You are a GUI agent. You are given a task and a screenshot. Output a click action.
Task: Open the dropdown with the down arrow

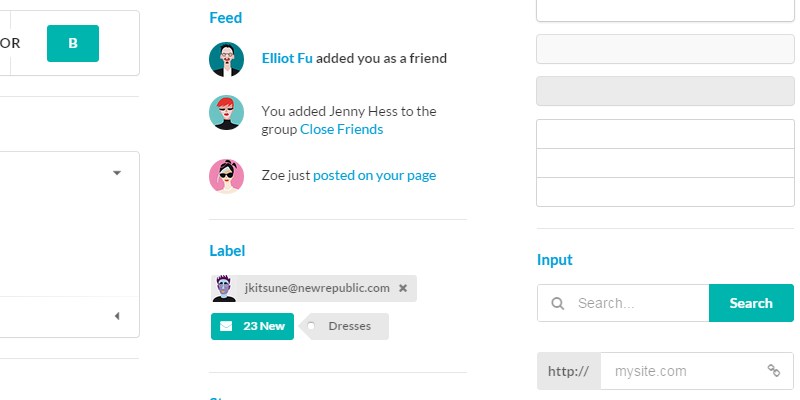(x=117, y=173)
